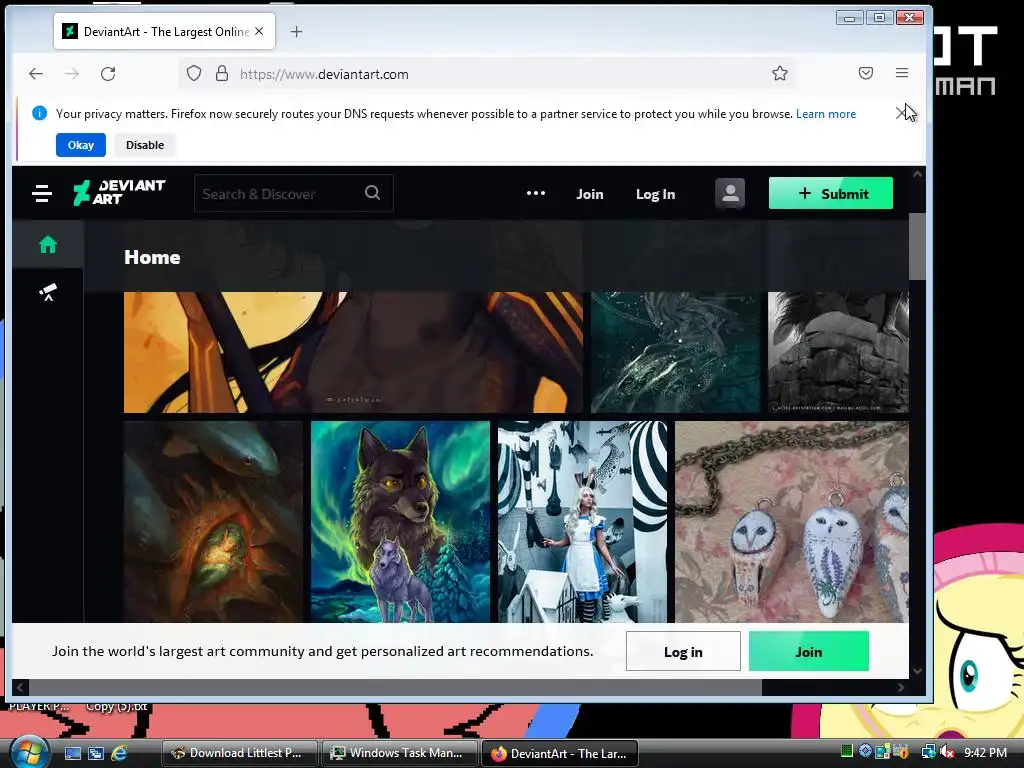Open the glowing cave whale artwork thumbnail
1024x768 pixels.
coord(213,522)
